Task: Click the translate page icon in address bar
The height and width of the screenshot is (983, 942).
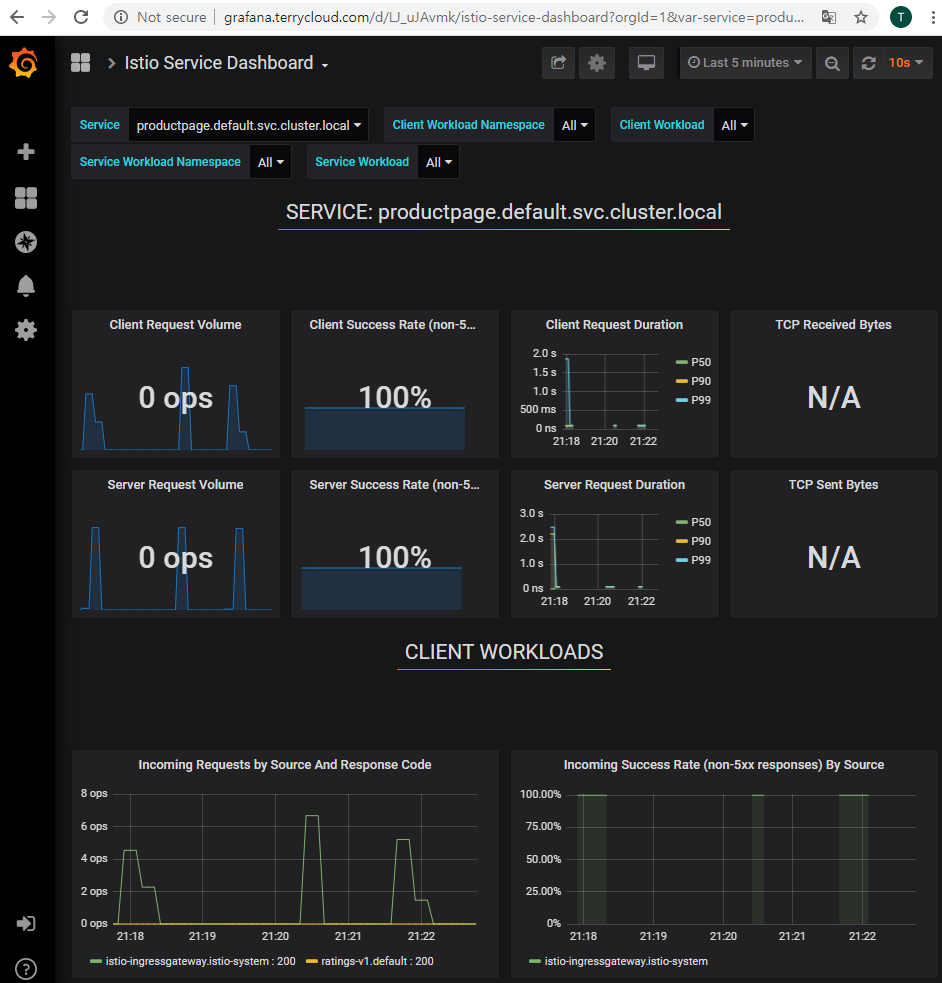Action: (x=829, y=17)
